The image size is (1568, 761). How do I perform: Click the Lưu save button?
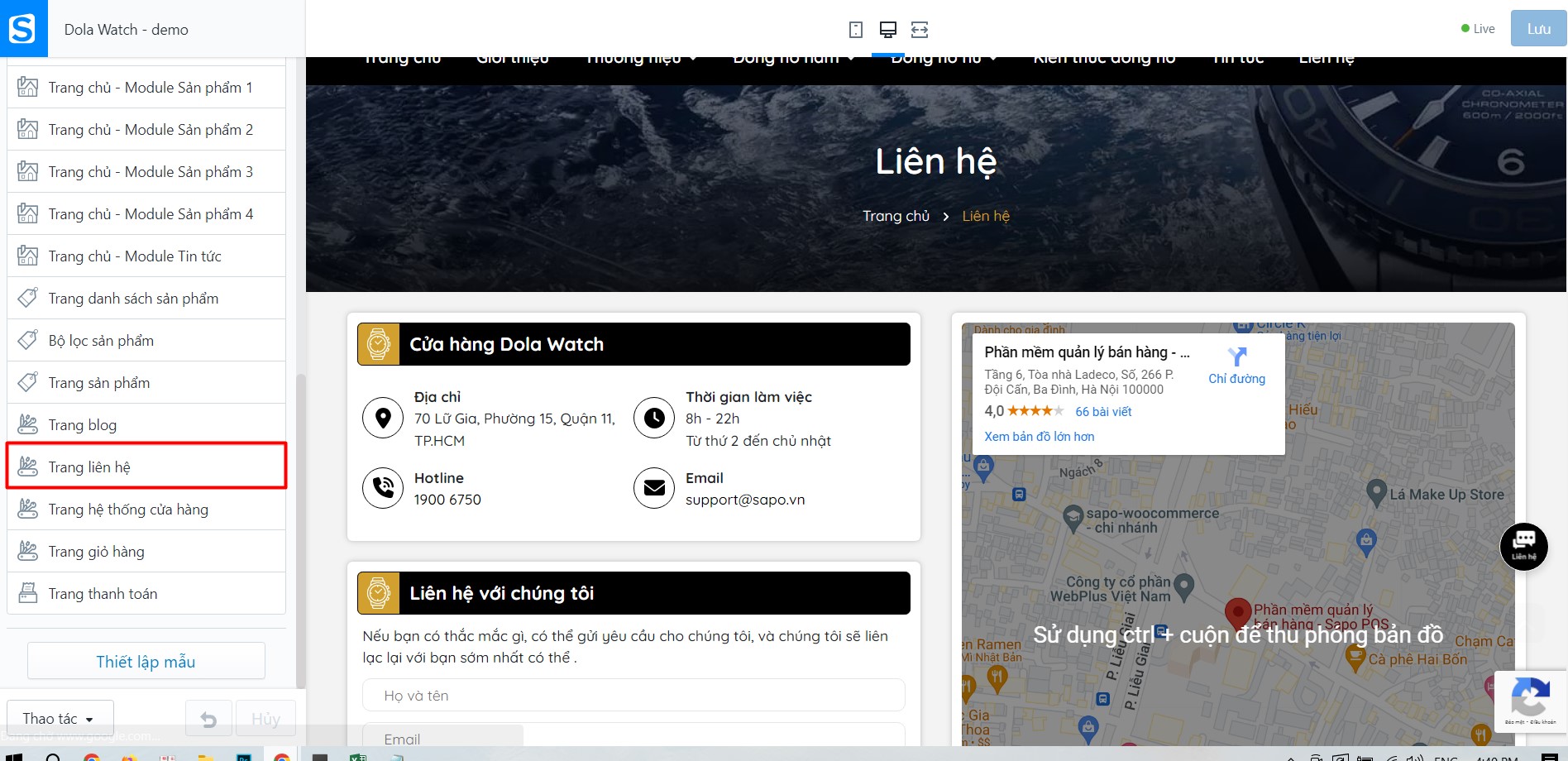tap(1538, 28)
